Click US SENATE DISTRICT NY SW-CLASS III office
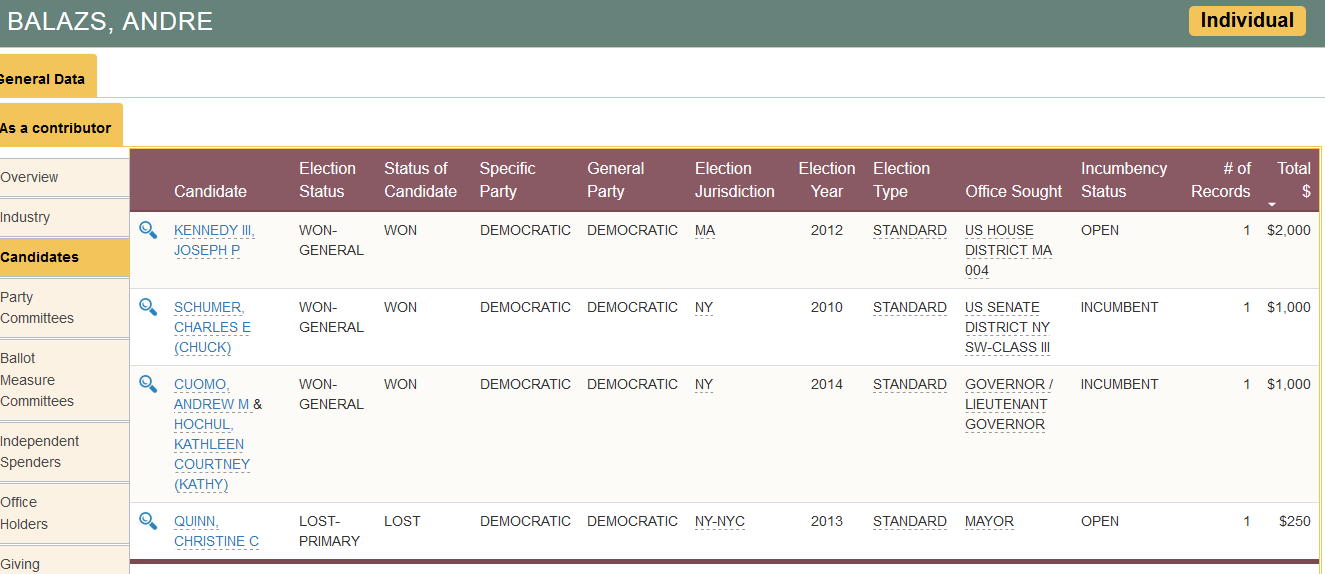The height and width of the screenshot is (574, 1325). point(1007,327)
